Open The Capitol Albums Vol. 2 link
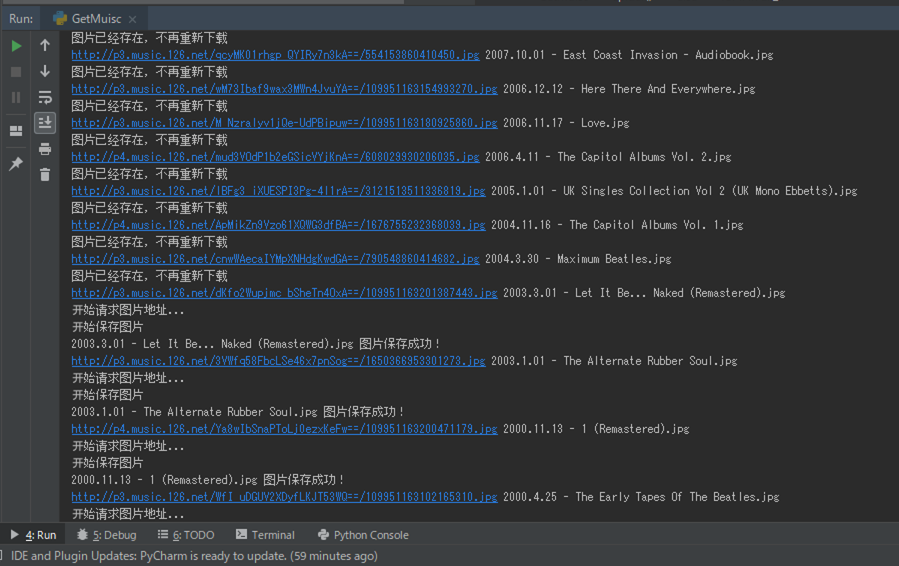Screen dimensions: 899x566 coord(275,157)
